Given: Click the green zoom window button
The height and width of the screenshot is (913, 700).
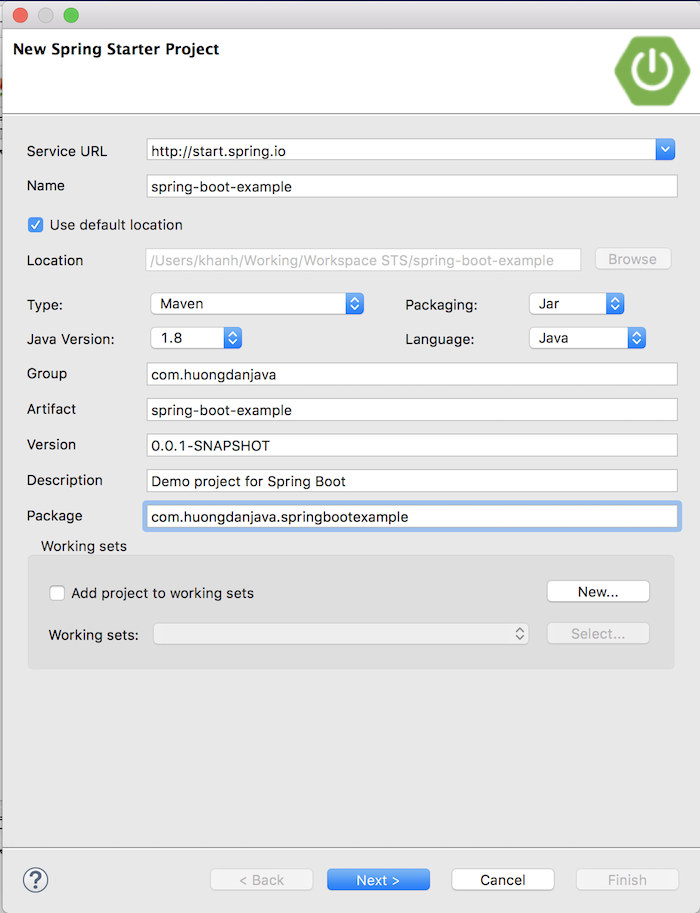Looking at the screenshot, I should pos(71,15).
